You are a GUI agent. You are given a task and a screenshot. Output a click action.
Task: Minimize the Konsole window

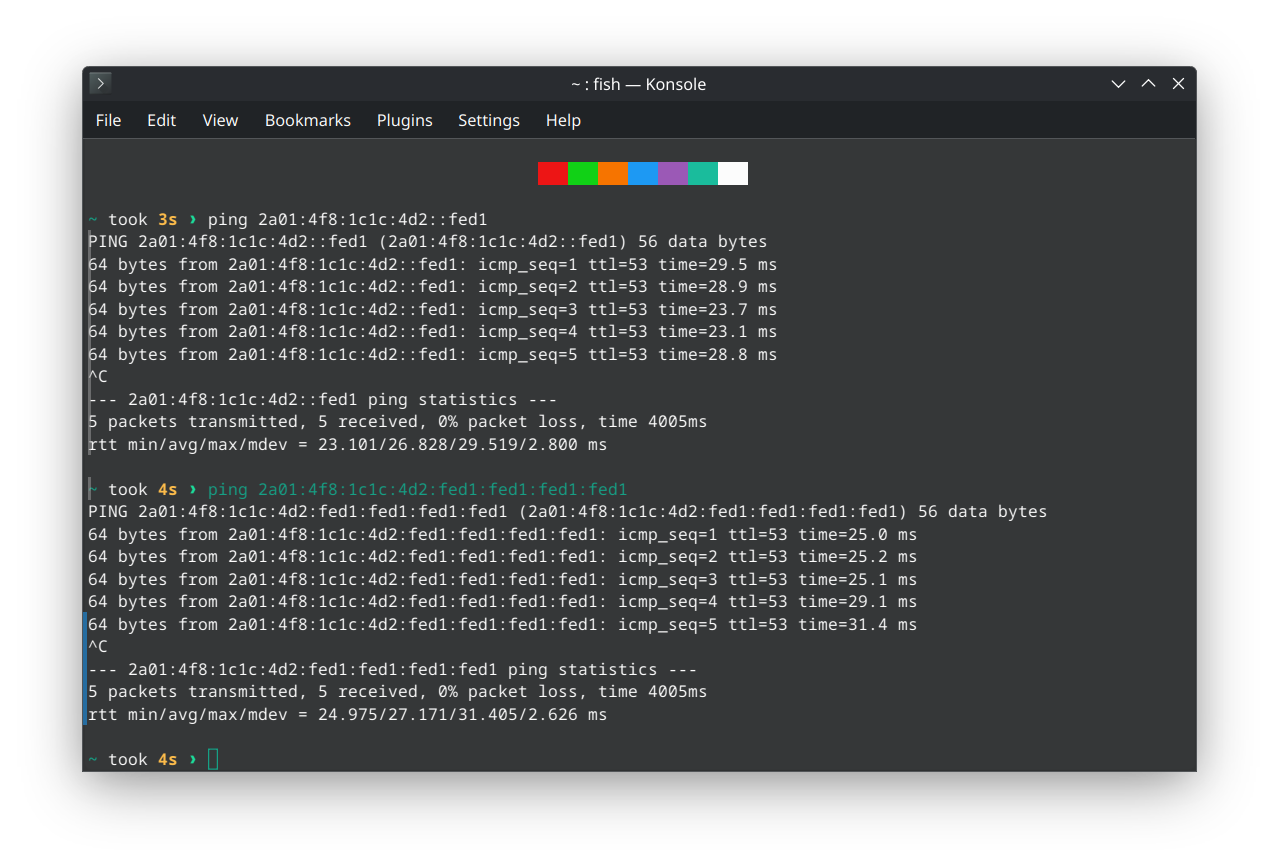[1119, 84]
